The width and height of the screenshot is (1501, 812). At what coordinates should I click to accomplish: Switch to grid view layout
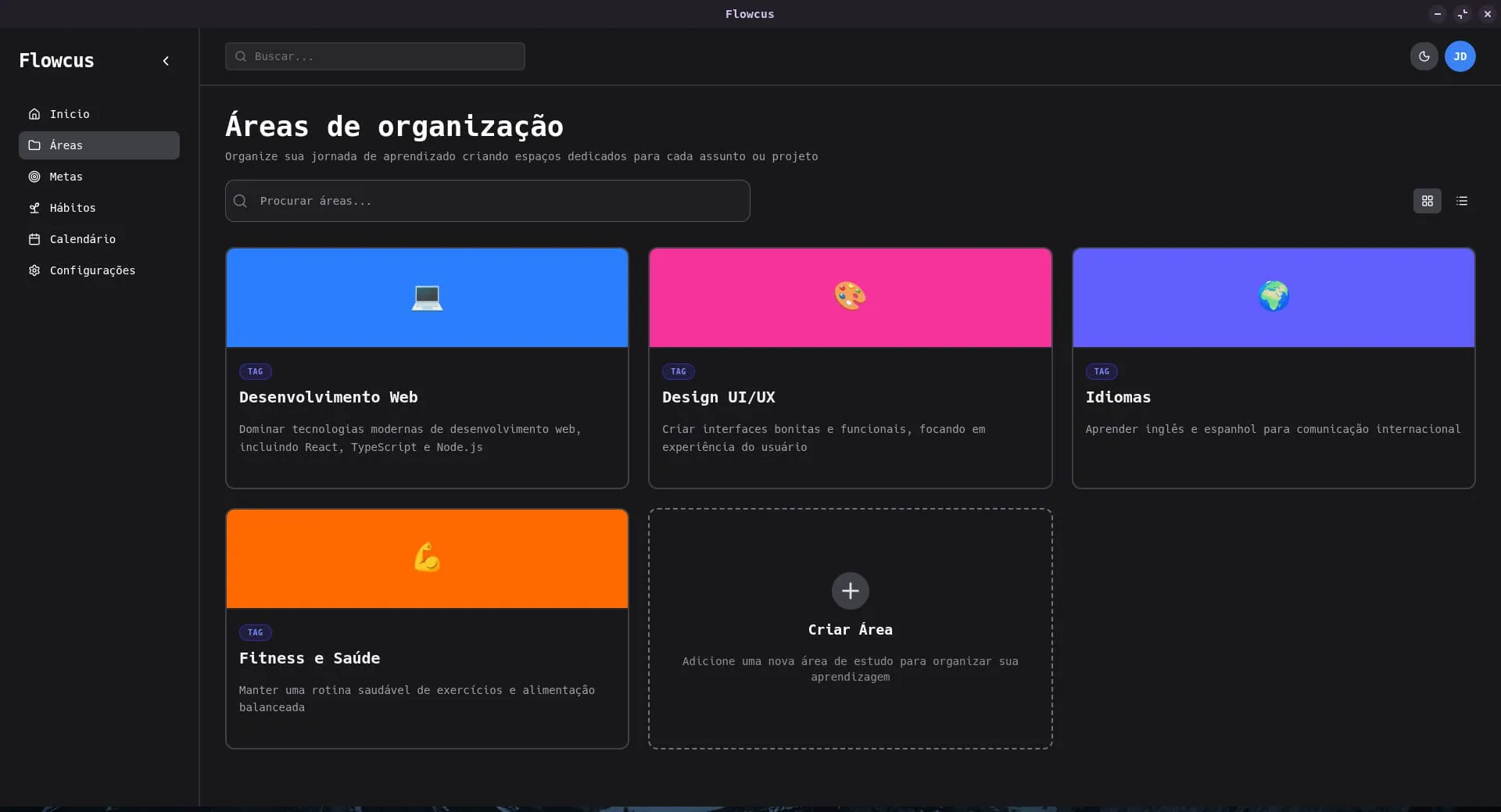1427,201
